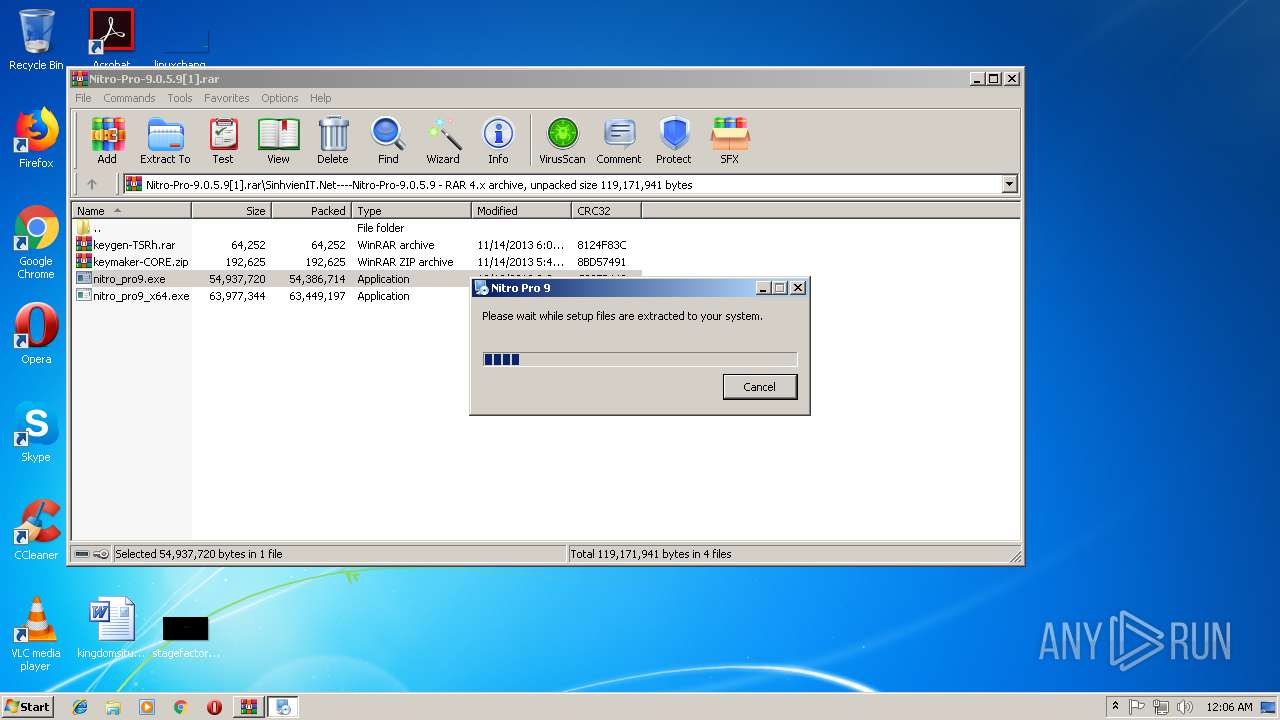Open the File menu
Screen dimensions: 1280x720
pos(83,98)
